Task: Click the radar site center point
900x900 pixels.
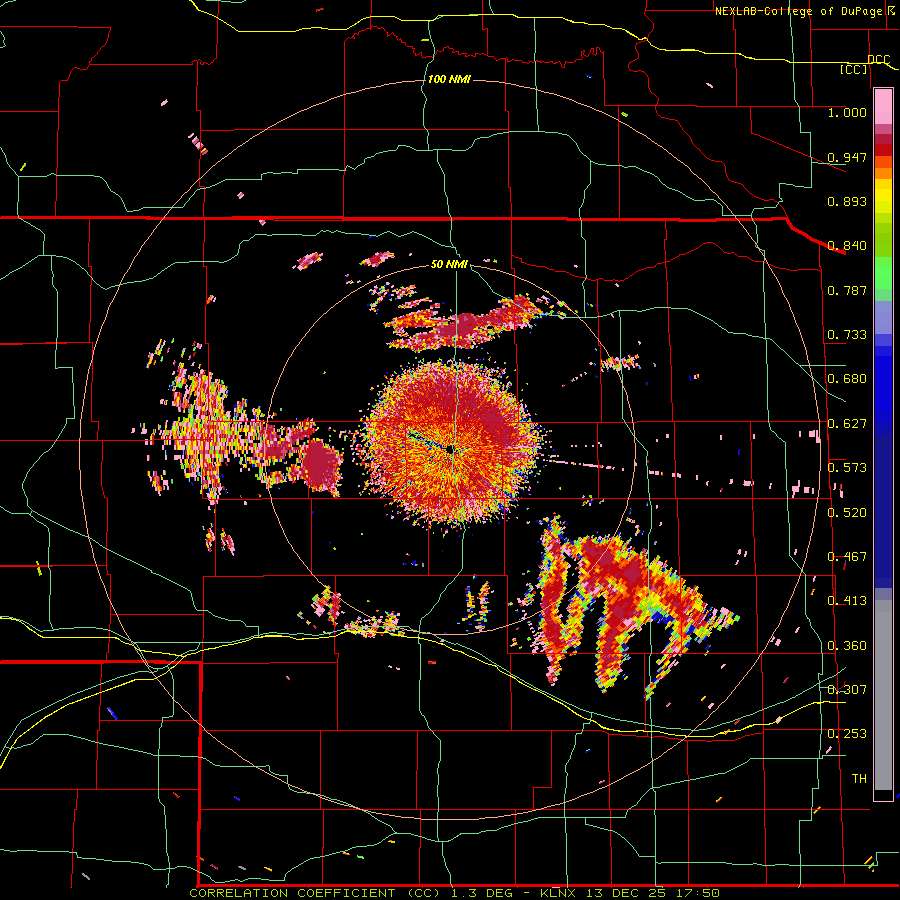Action: click(451, 449)
